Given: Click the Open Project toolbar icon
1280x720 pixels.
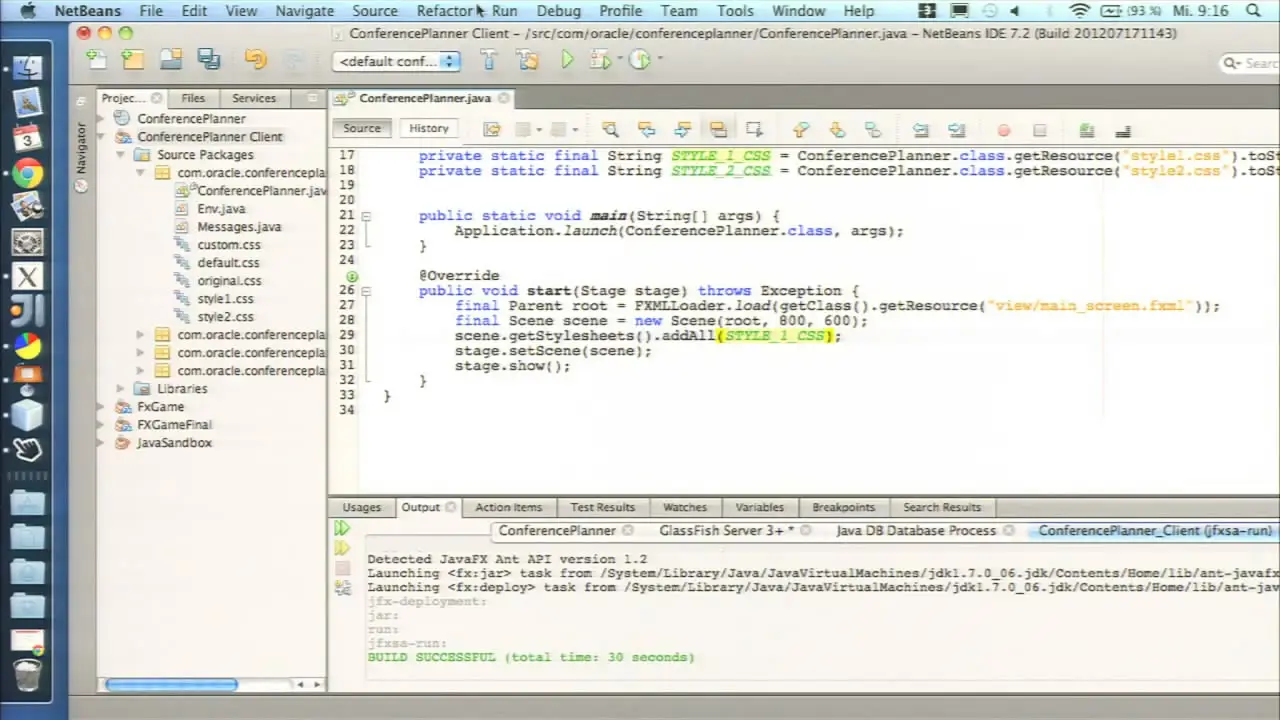Looking at the screenshot, I should (170, 60).
